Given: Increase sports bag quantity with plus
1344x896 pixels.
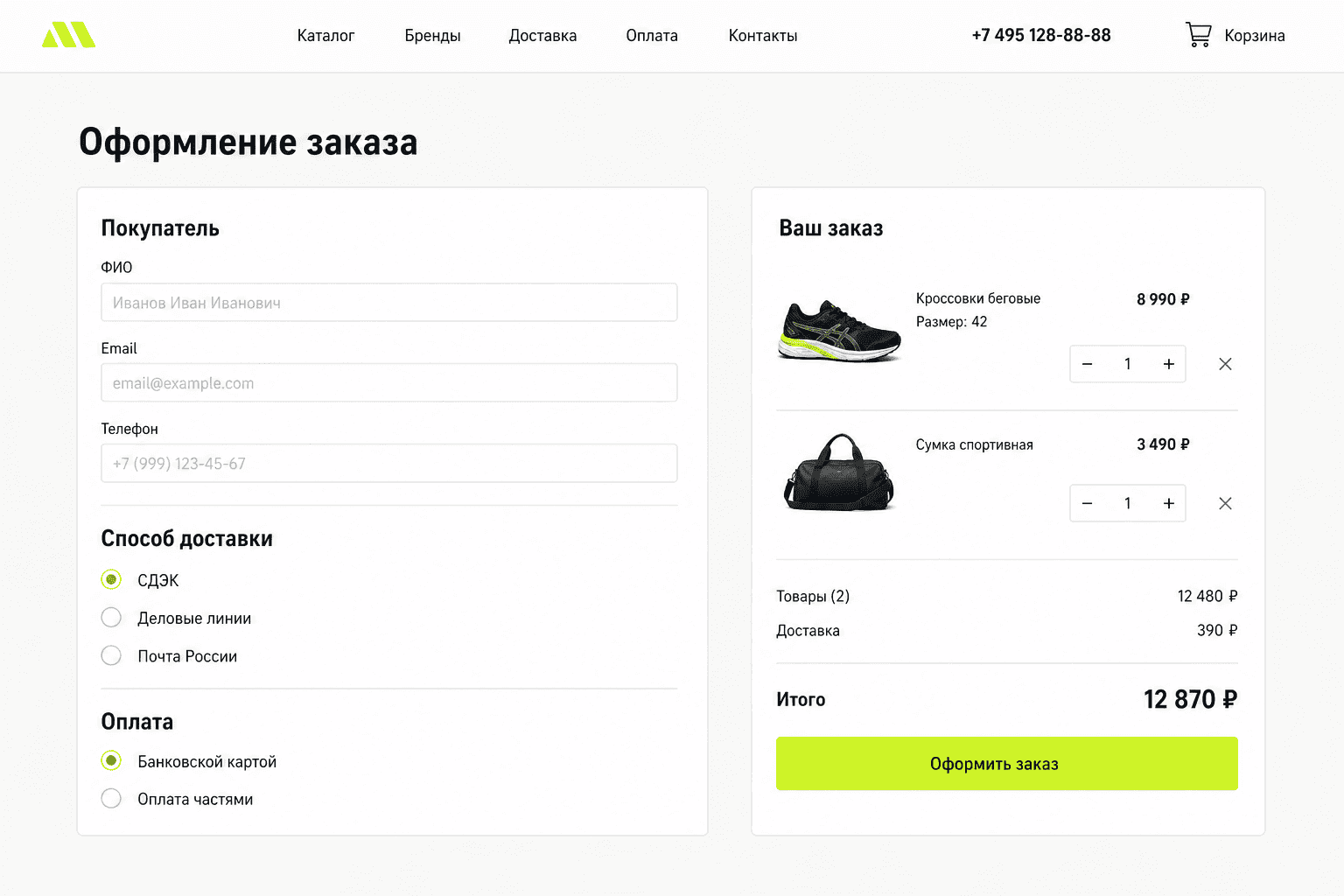Looking at the screenshot, I should tap(1169, 503).
